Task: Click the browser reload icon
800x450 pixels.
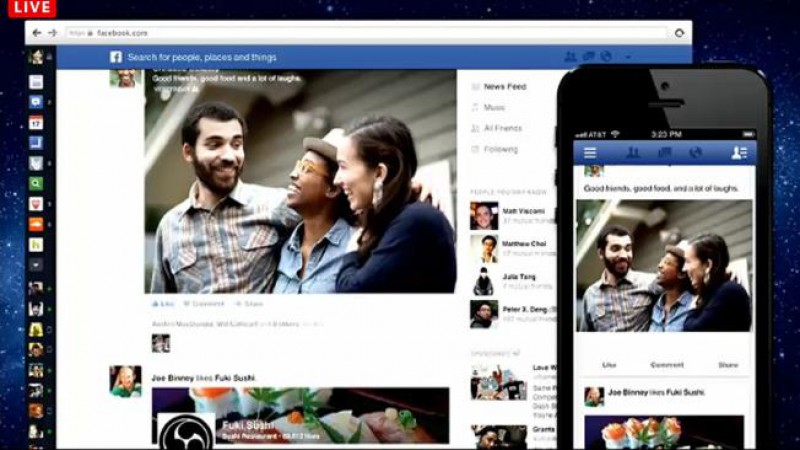Action: [x=679, y=33]
